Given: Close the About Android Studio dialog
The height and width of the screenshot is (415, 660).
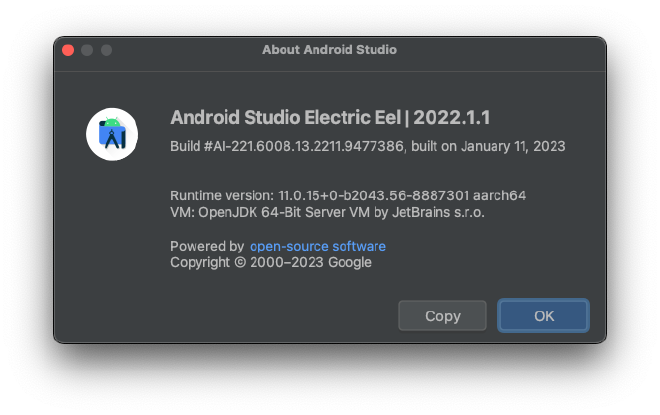Looking at the screenshot, I should click(x=68, y=50).
